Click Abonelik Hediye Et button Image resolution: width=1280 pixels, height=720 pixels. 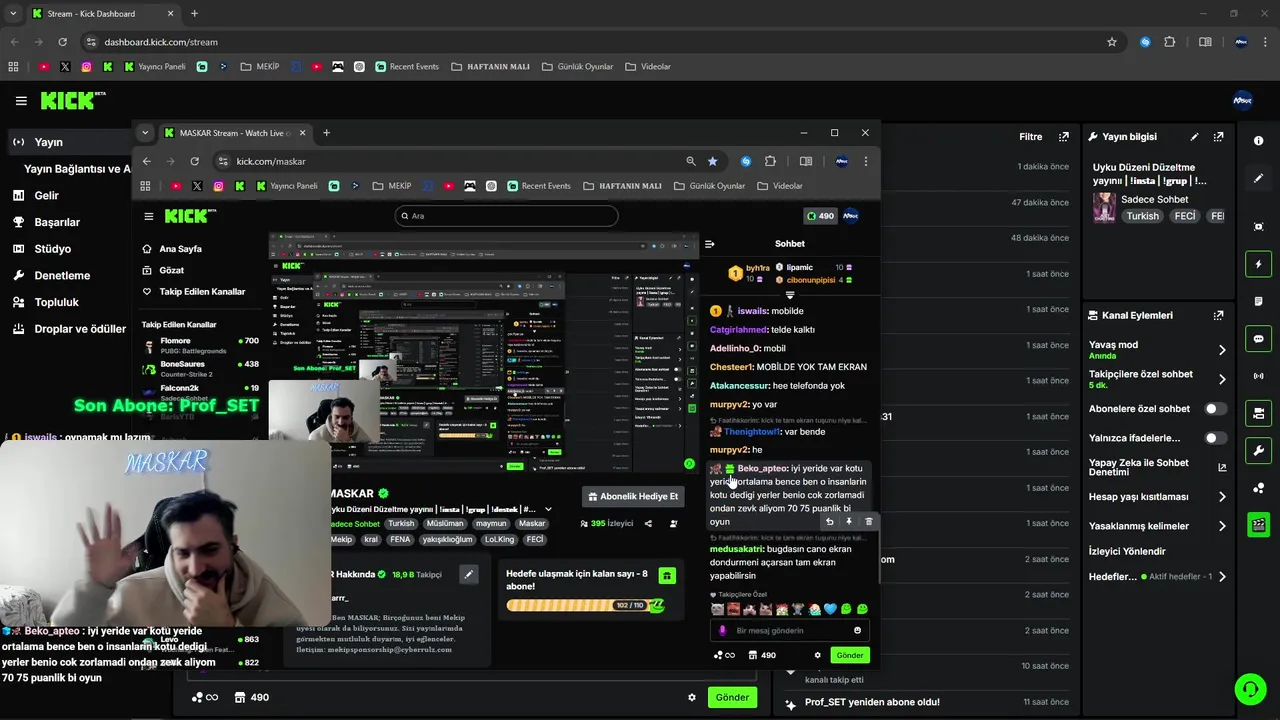(632, 496)
